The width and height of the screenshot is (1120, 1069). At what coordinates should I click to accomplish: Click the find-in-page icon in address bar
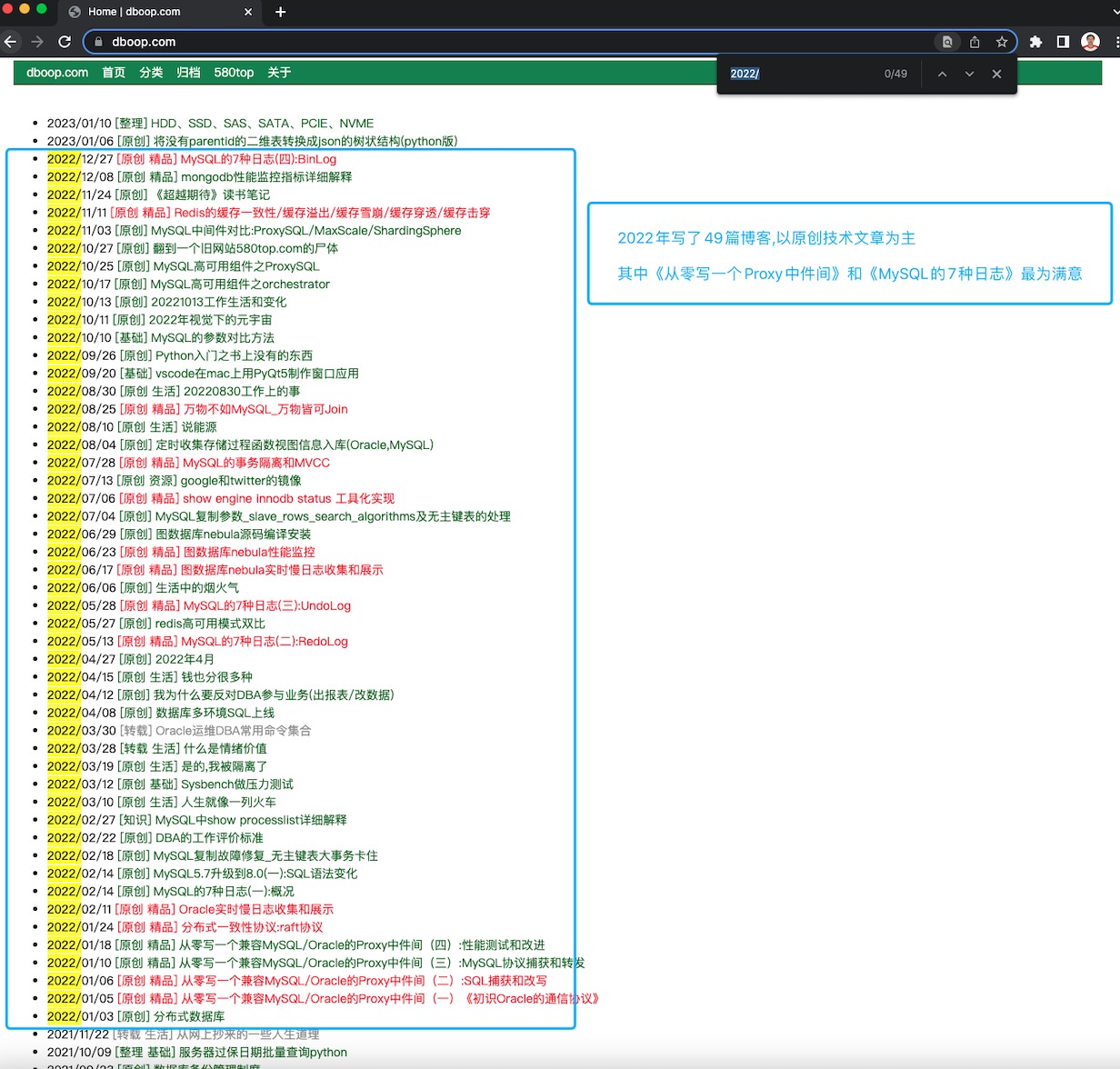[x=947, y=42]
